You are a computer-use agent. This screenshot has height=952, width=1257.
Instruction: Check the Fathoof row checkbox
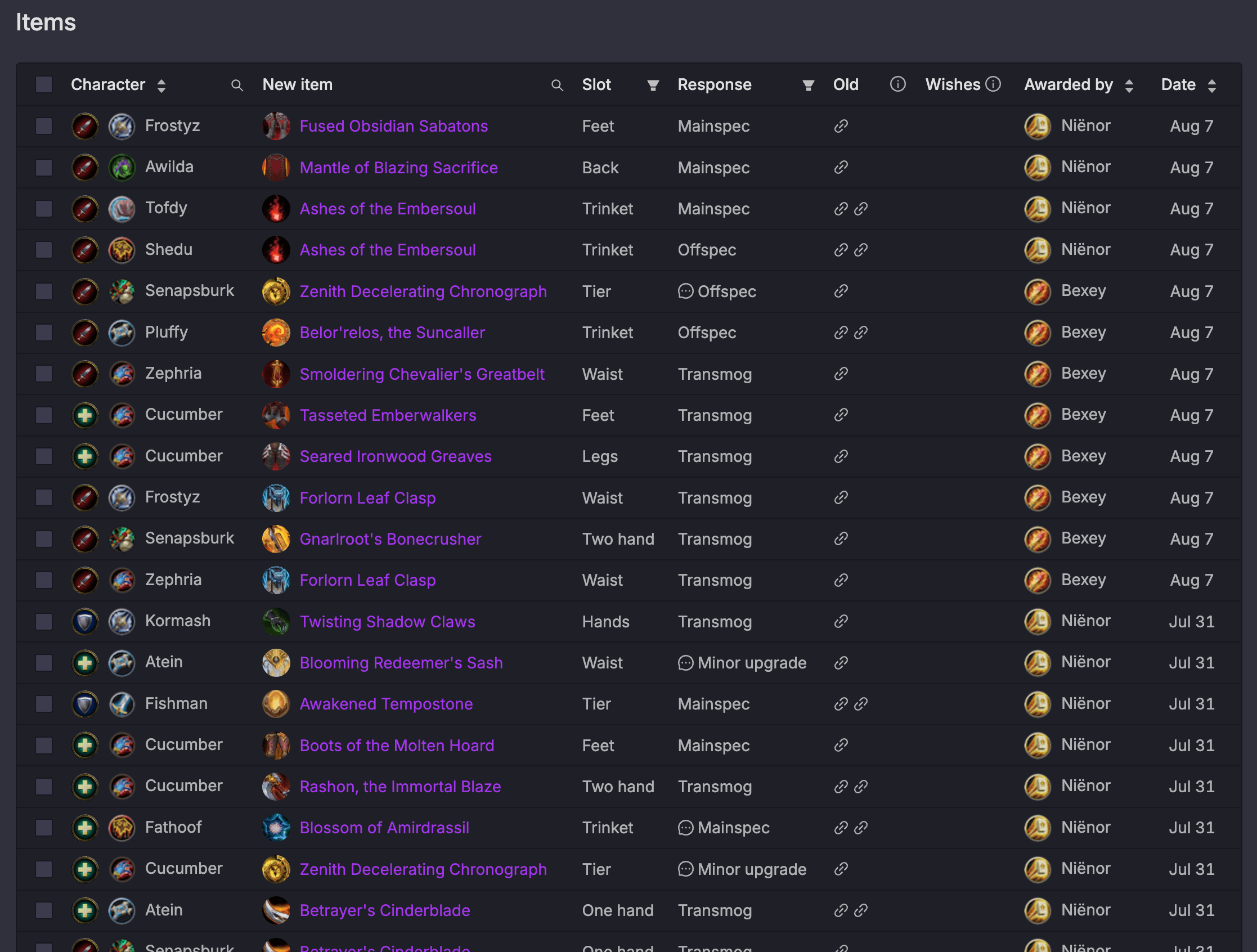click(x=44, y=828)
